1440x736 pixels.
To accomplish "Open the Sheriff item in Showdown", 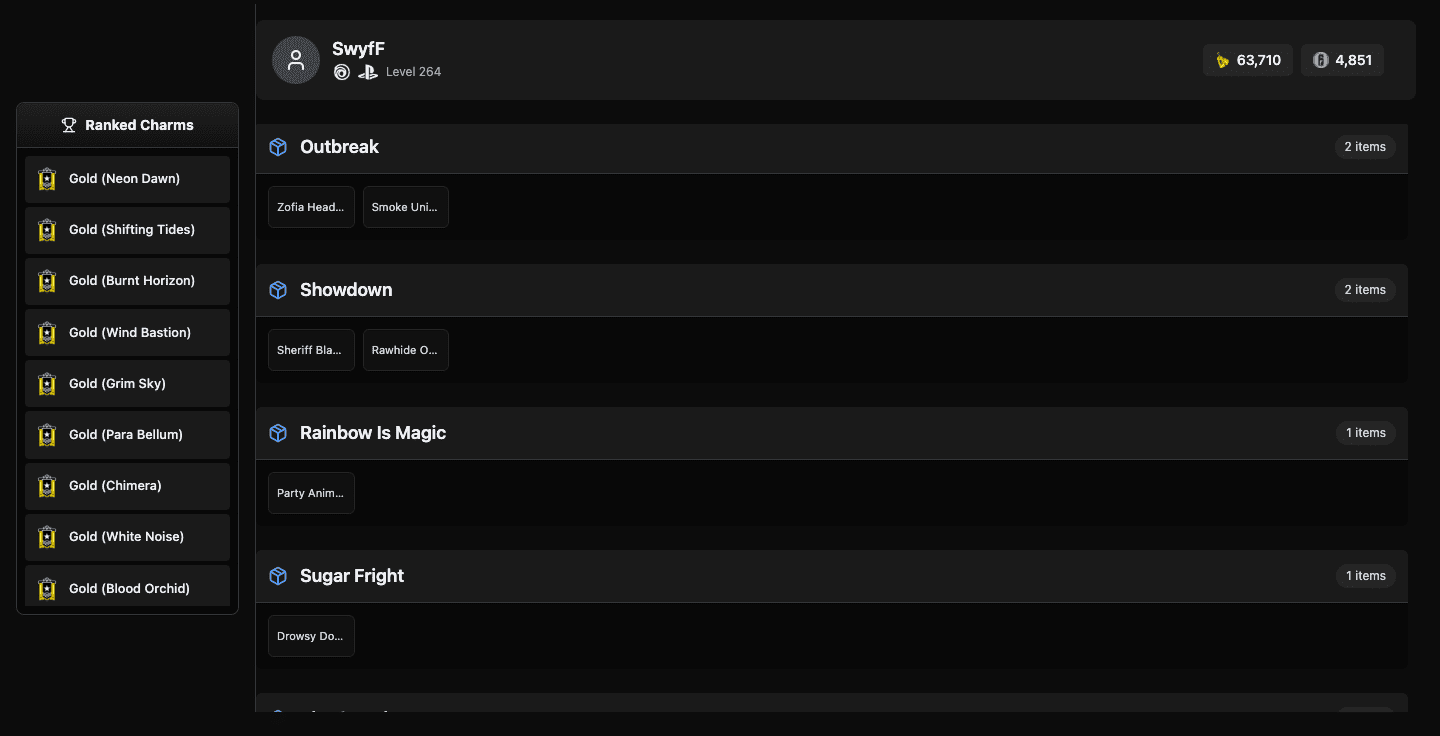I will [x=311, y=350].
